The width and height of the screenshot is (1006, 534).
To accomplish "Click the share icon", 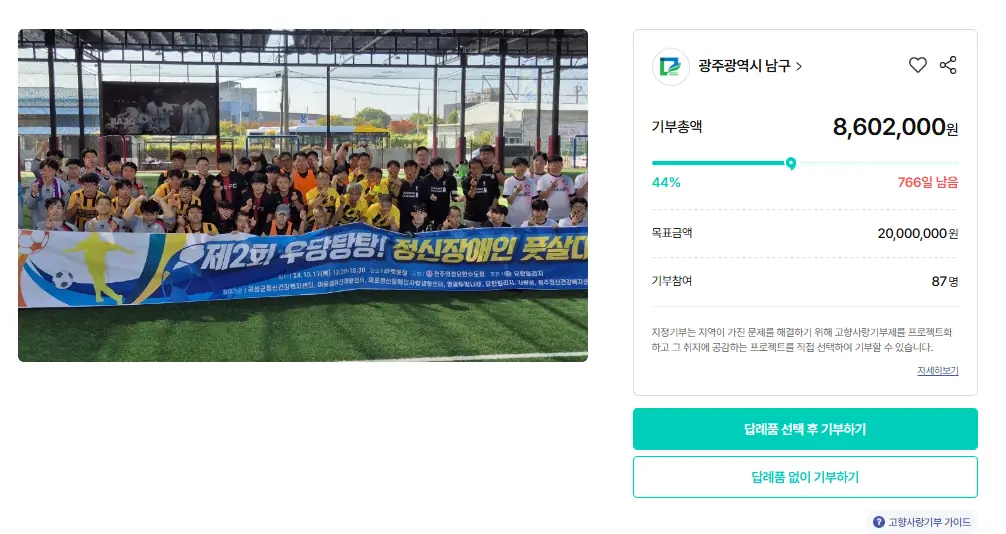I will coord(948,66).
